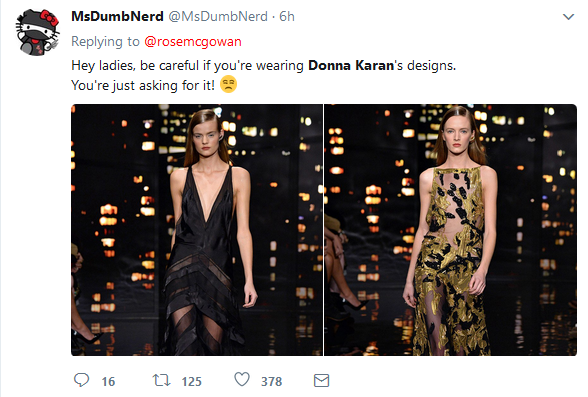Viewport: 588px width, 397px height.
Task: Retweet using the retweet arrows icon
Action: (x=162, y=381)
